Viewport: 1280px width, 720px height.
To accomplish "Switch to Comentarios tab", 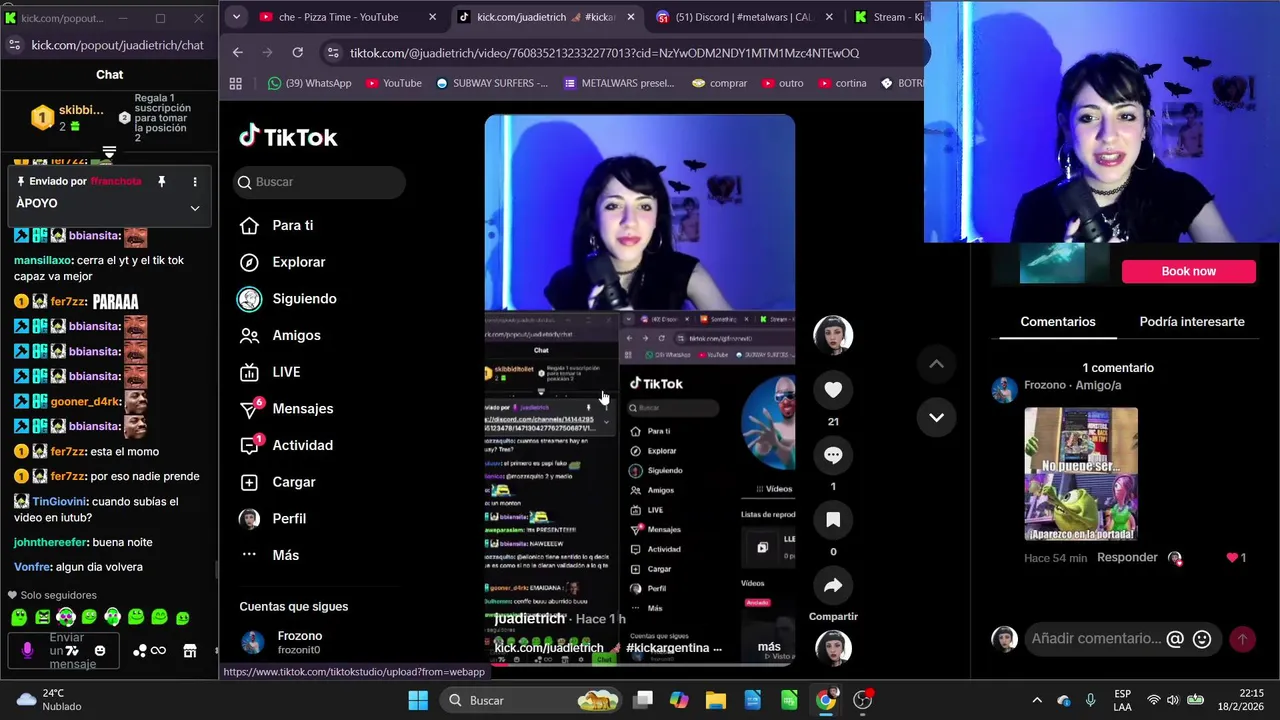I will click(1058, 322).
